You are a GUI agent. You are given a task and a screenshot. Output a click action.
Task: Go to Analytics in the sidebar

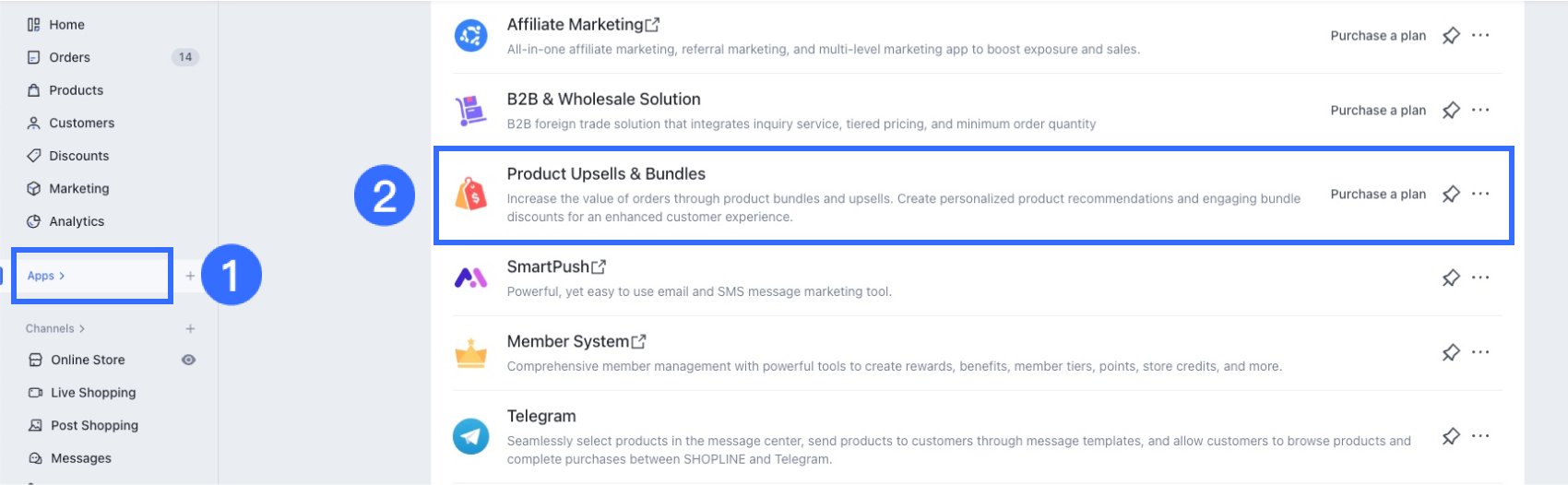click(76, 221)
